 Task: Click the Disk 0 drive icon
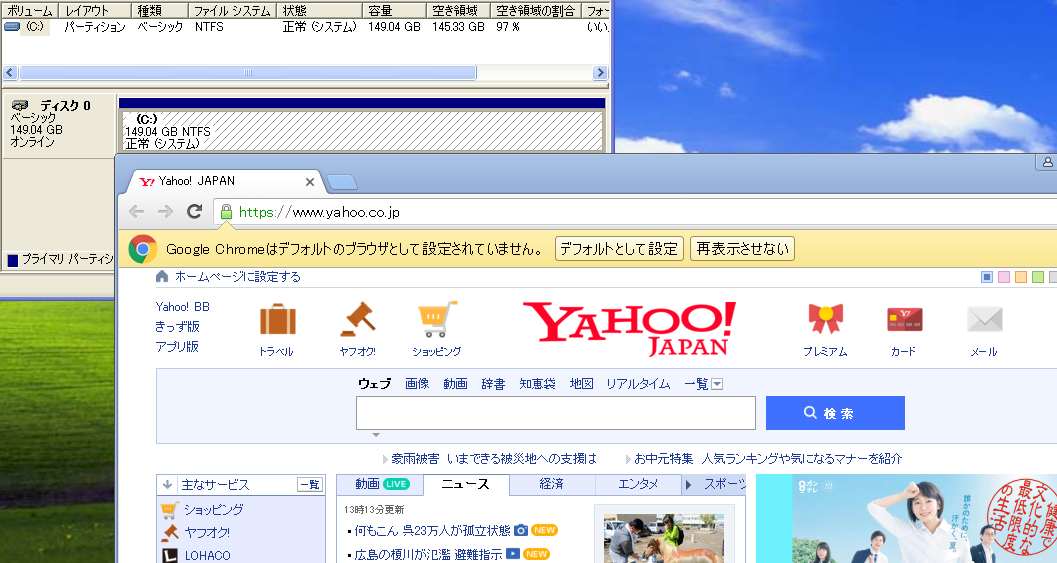(20, 105)
